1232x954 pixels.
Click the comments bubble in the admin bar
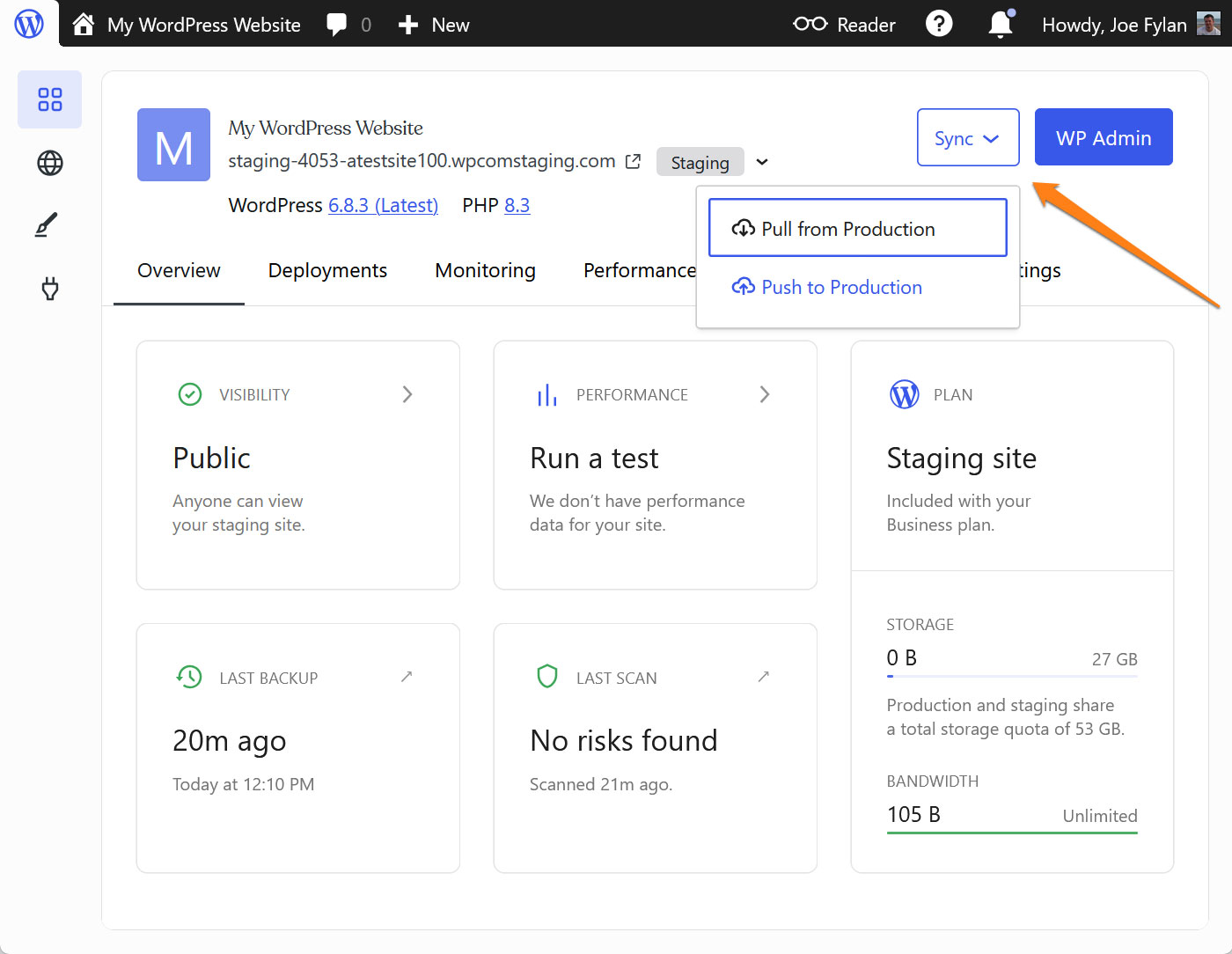click(x=339, y=24)
